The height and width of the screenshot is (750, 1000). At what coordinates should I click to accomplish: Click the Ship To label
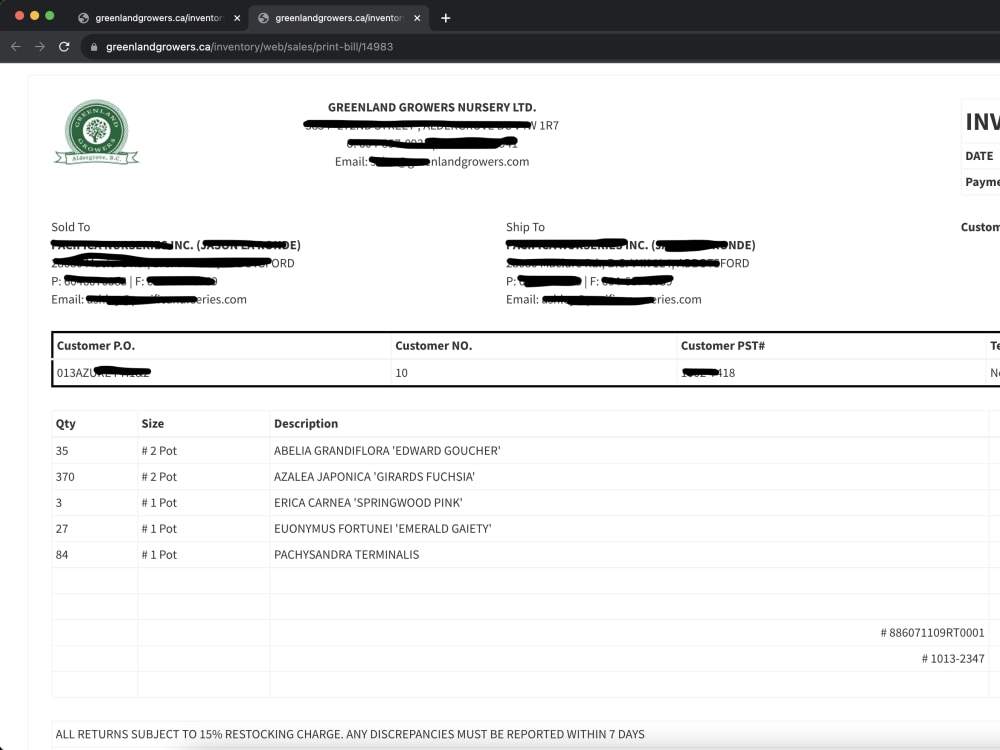tap(526, 227)
